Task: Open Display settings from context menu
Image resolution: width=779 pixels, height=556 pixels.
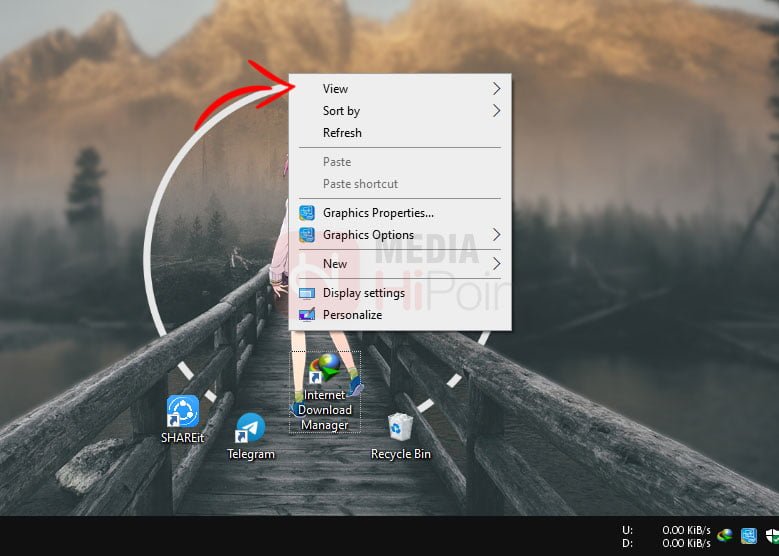Action: coord(400,293)
